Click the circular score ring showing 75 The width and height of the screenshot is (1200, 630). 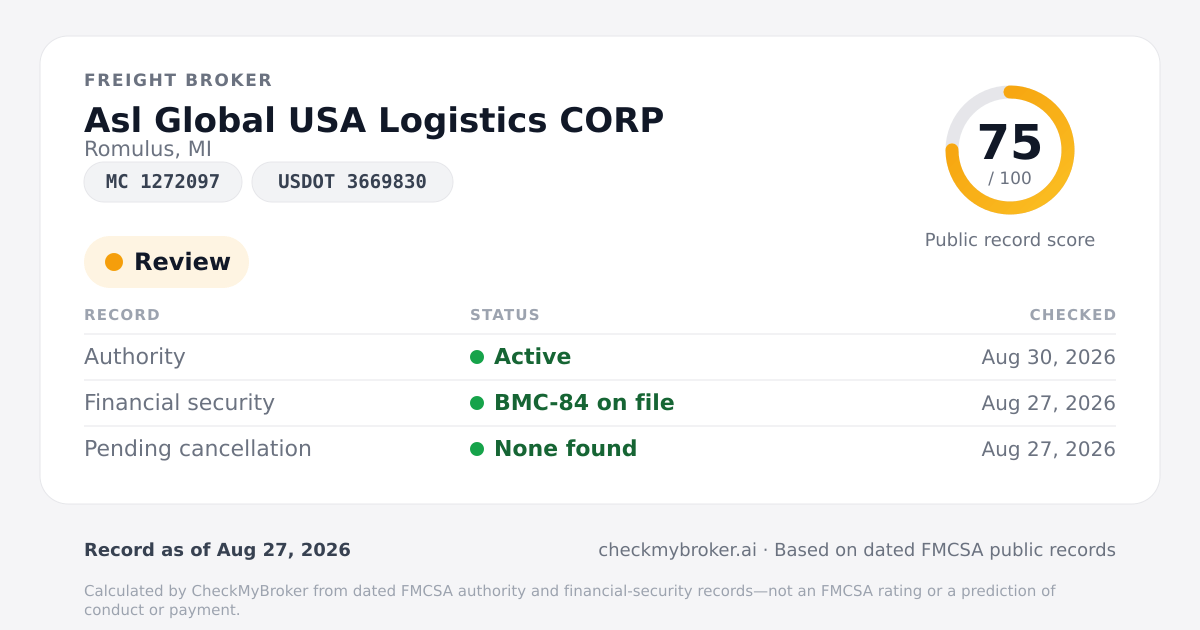[1010, 150]
